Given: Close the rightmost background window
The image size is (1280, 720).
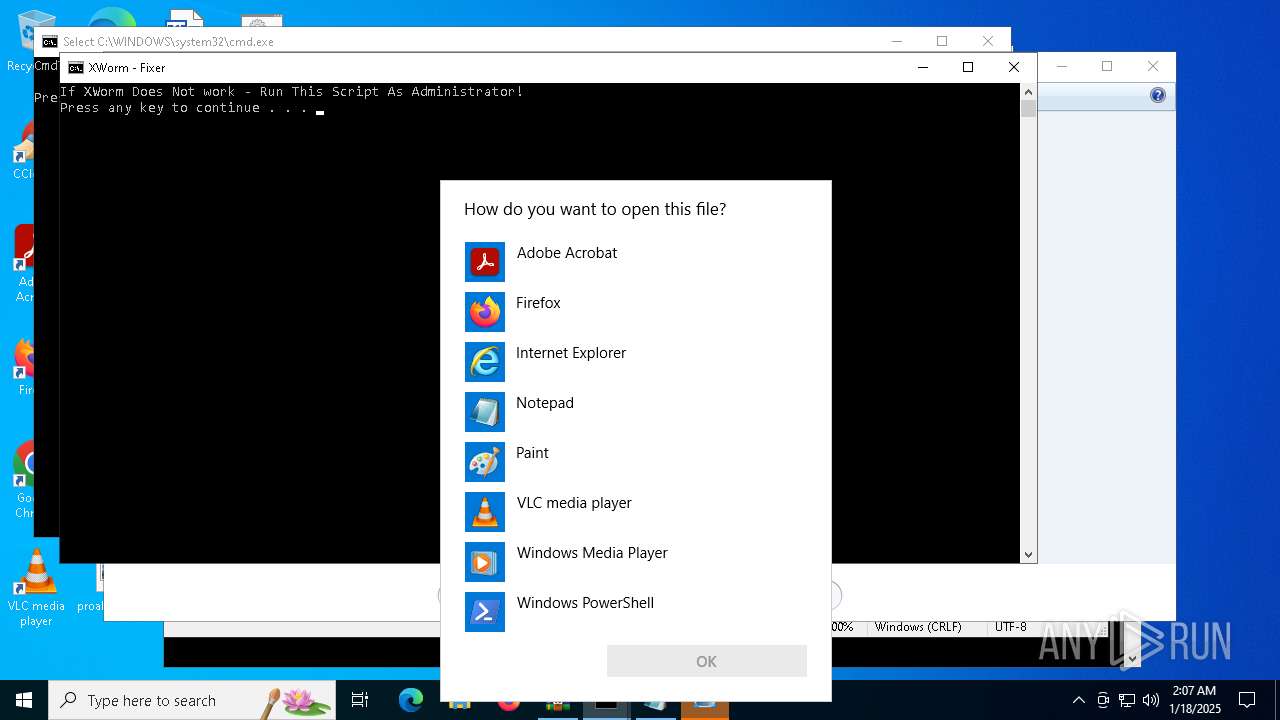Looking at the screenshot, I should tap(1153, 66).
